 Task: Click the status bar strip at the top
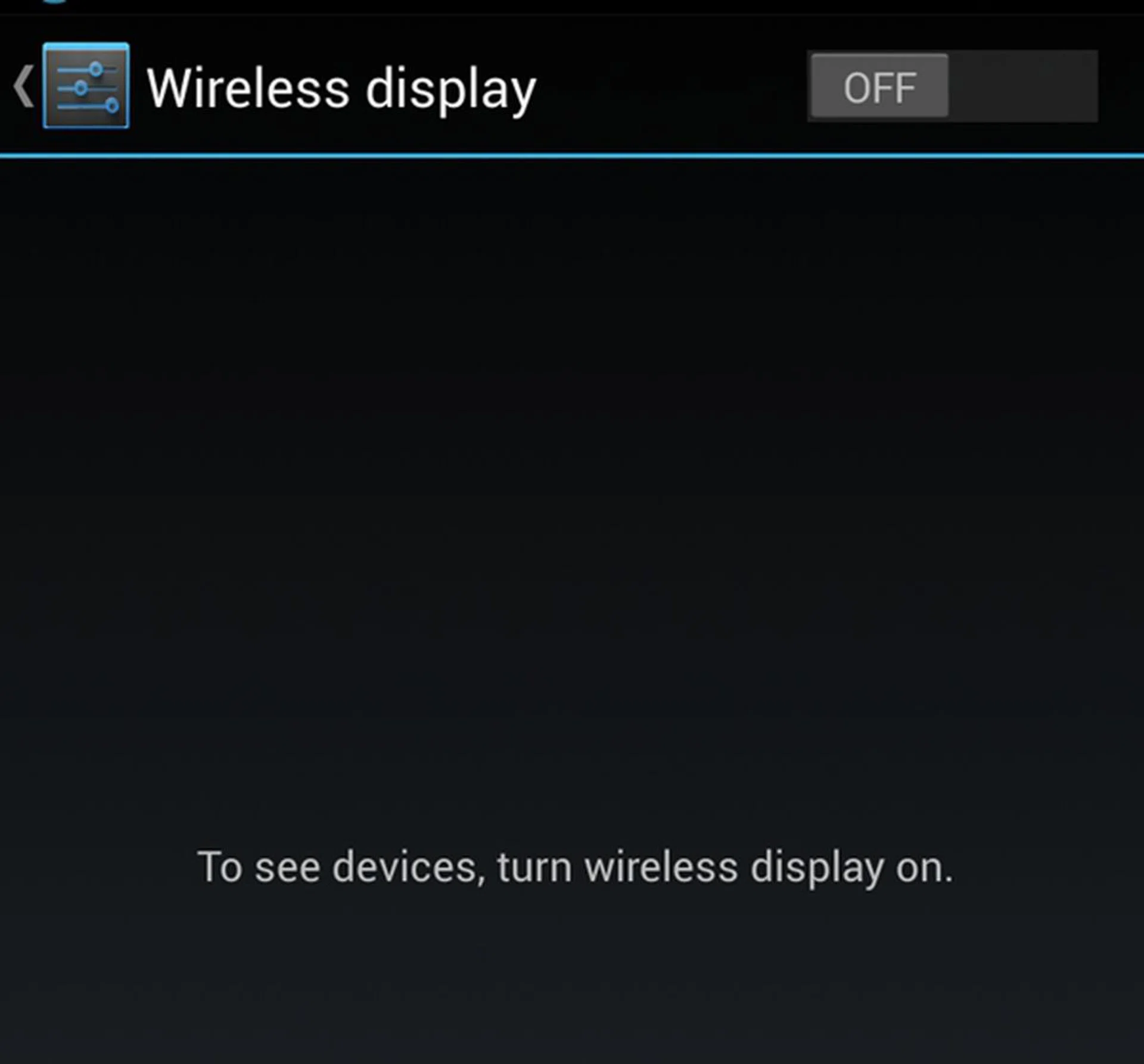click(x=572, y=6)
